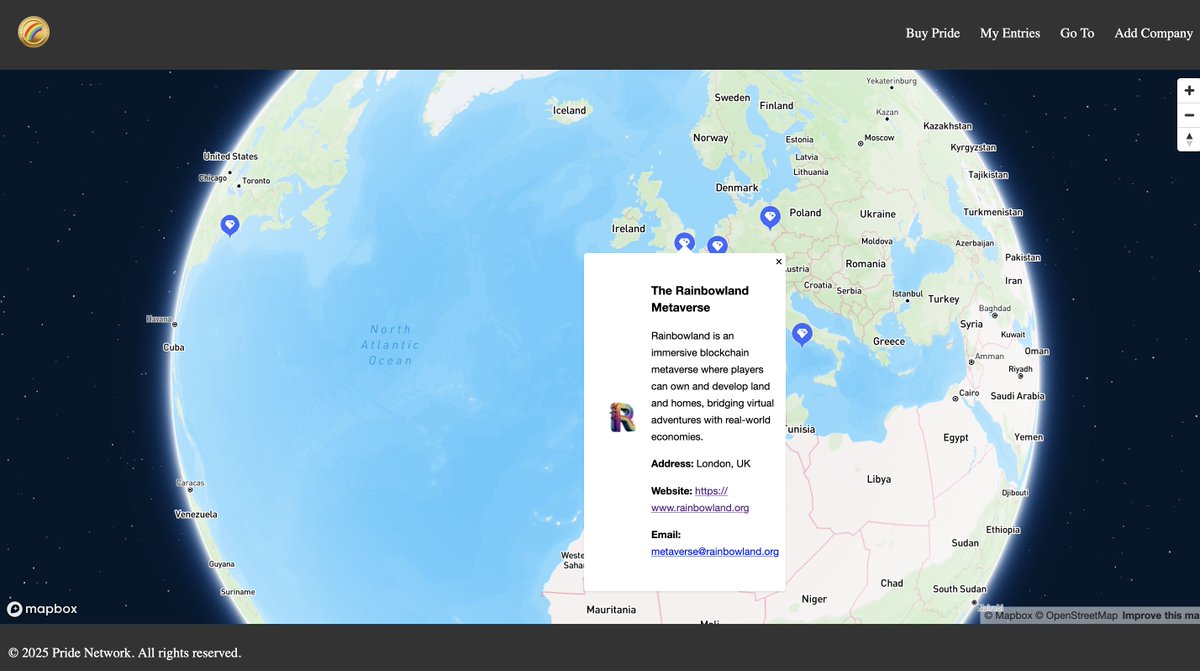Reset map bearing with the compass icon
The image size is (1200, 671).
click(1188, 139)
